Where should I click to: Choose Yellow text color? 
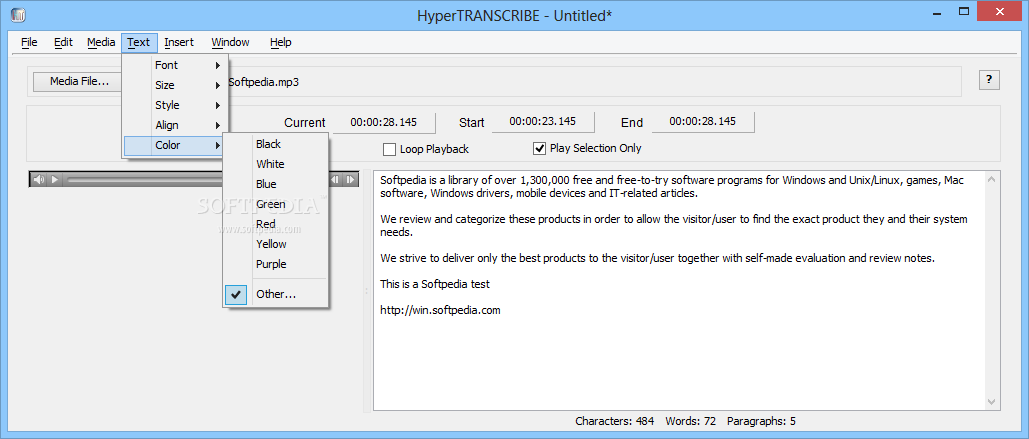(276, 244)
